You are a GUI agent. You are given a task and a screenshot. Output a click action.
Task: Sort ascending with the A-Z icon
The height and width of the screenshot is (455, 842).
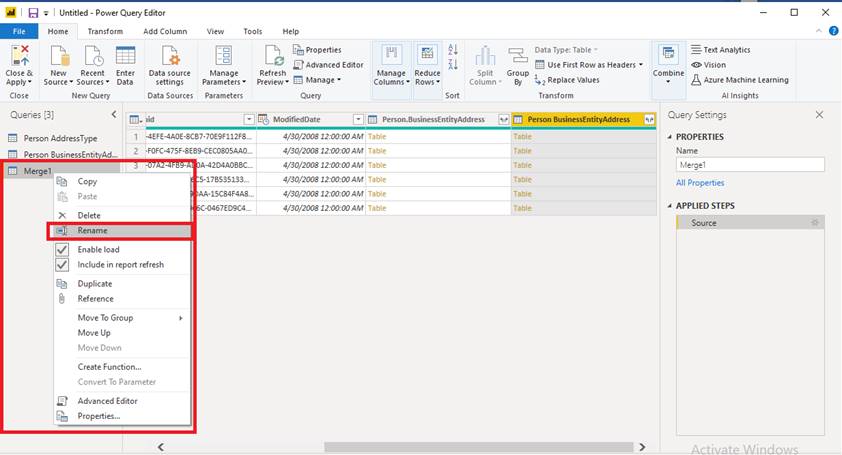click(x=453, y=50)
